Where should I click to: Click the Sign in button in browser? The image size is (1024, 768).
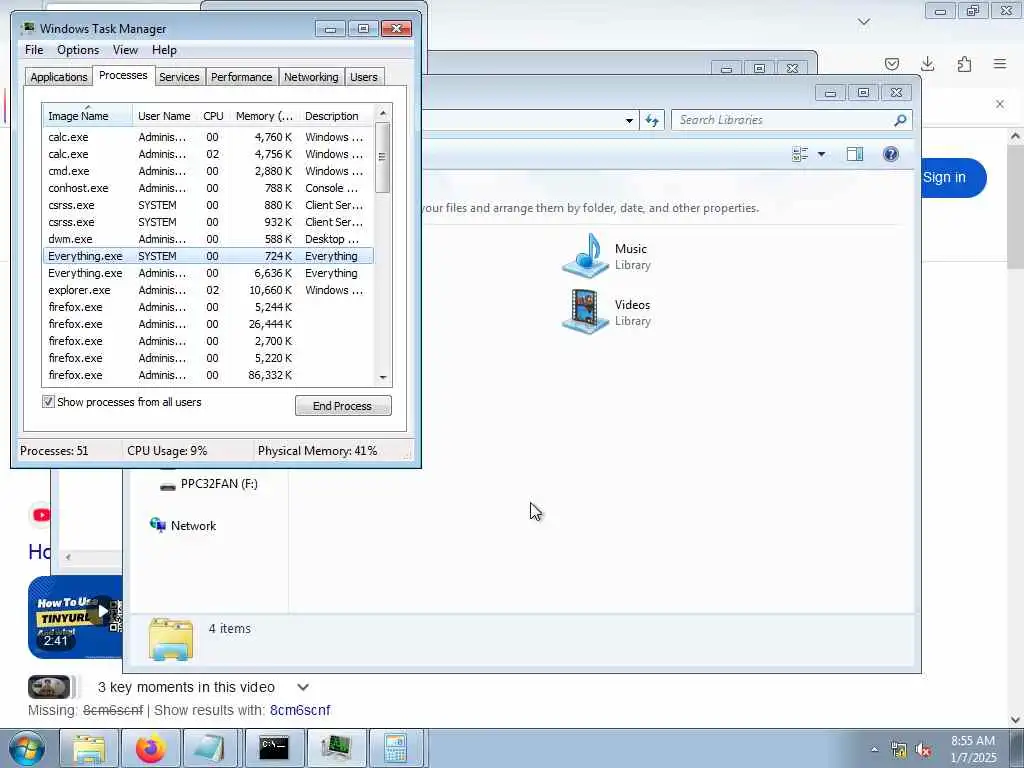[952, 178]
